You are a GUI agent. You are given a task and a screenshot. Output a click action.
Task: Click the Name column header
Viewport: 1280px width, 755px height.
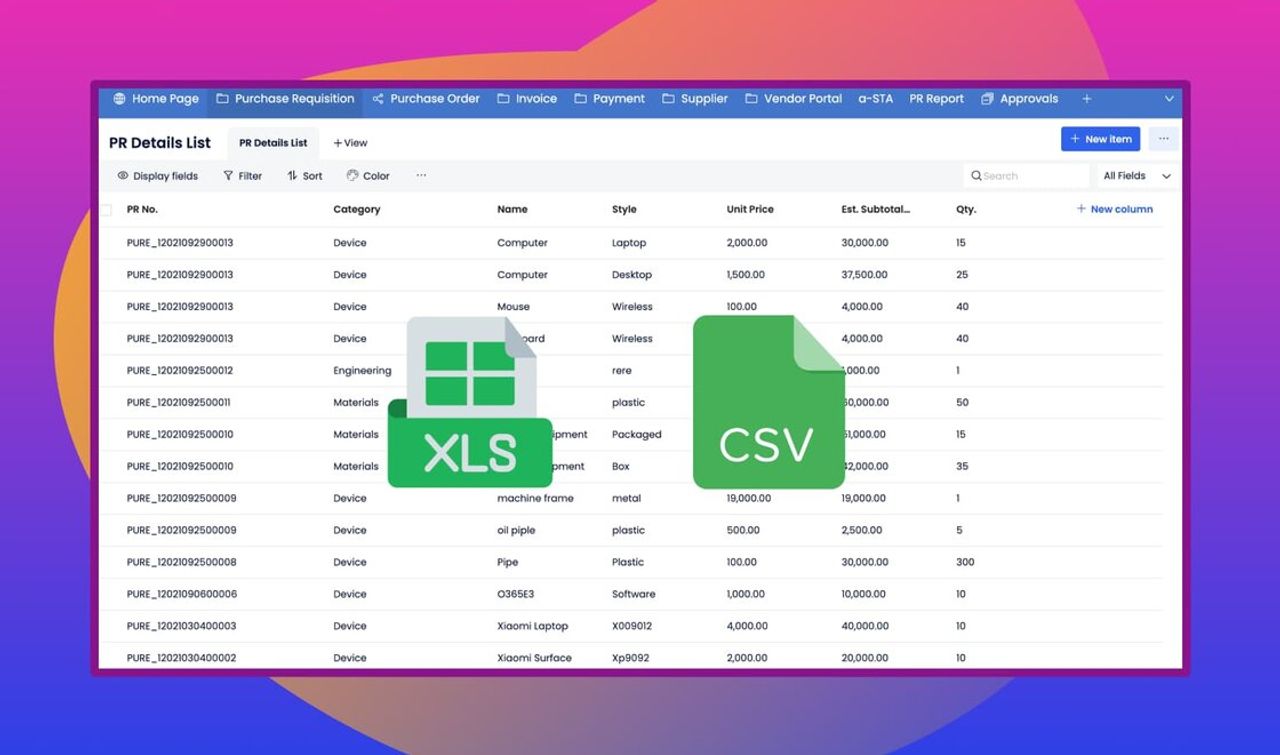[x=512, y=210]
